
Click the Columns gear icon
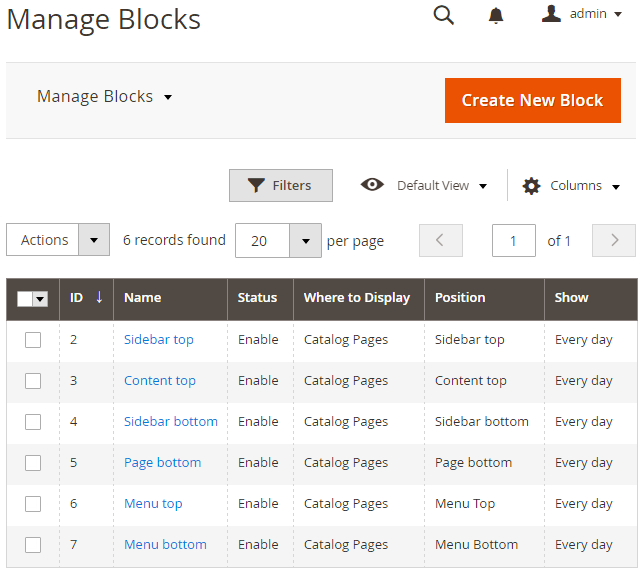click(531, 186)
